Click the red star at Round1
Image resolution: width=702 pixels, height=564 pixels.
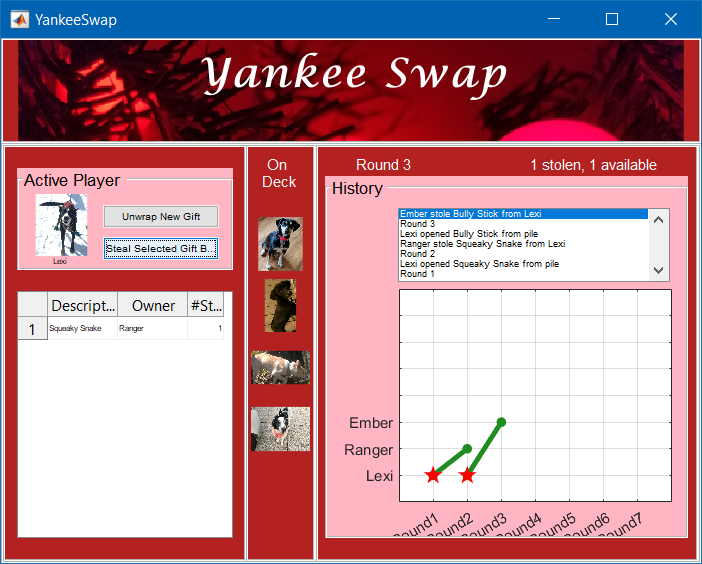pos(432,475)
